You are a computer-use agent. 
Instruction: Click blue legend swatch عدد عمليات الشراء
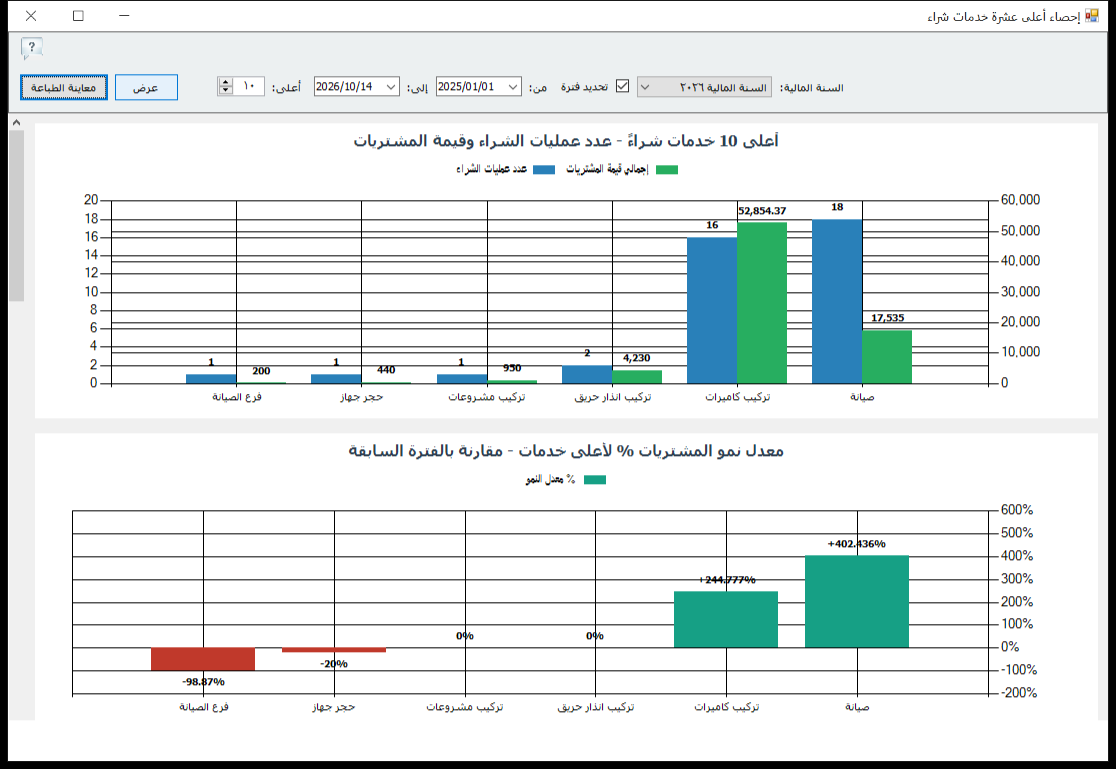(544, 169)
